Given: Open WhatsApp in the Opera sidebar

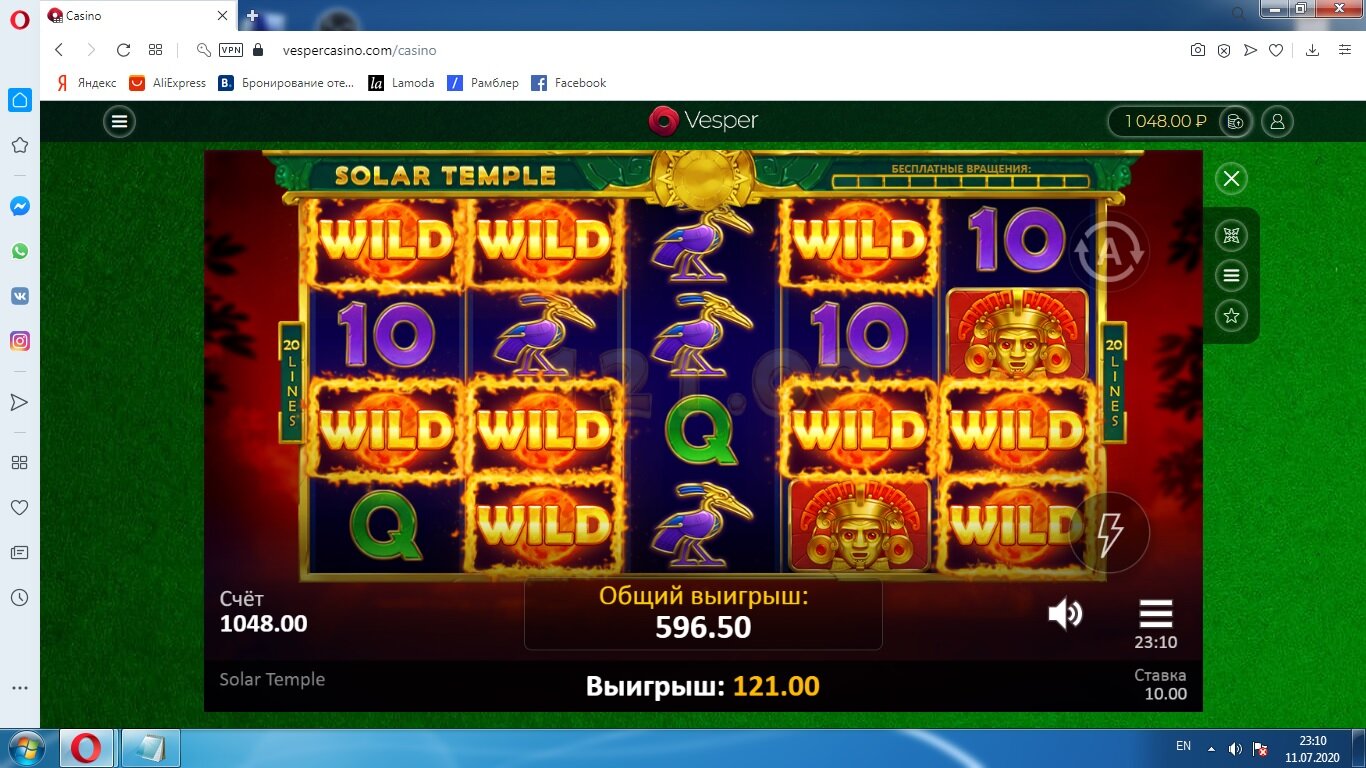Looking at the screenshot, I should (19, 251).
